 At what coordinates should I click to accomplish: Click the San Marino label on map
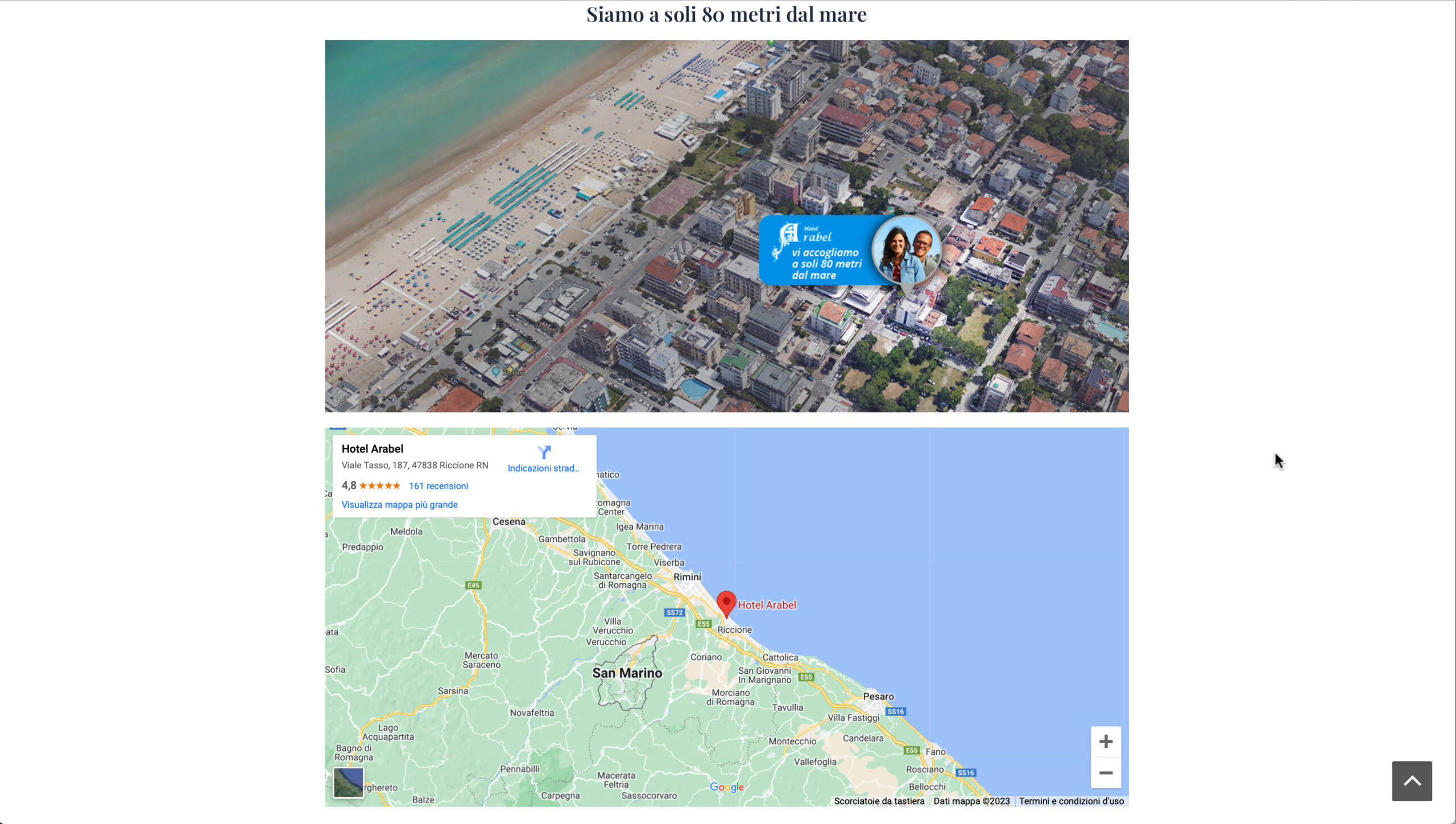coord(627,673)
